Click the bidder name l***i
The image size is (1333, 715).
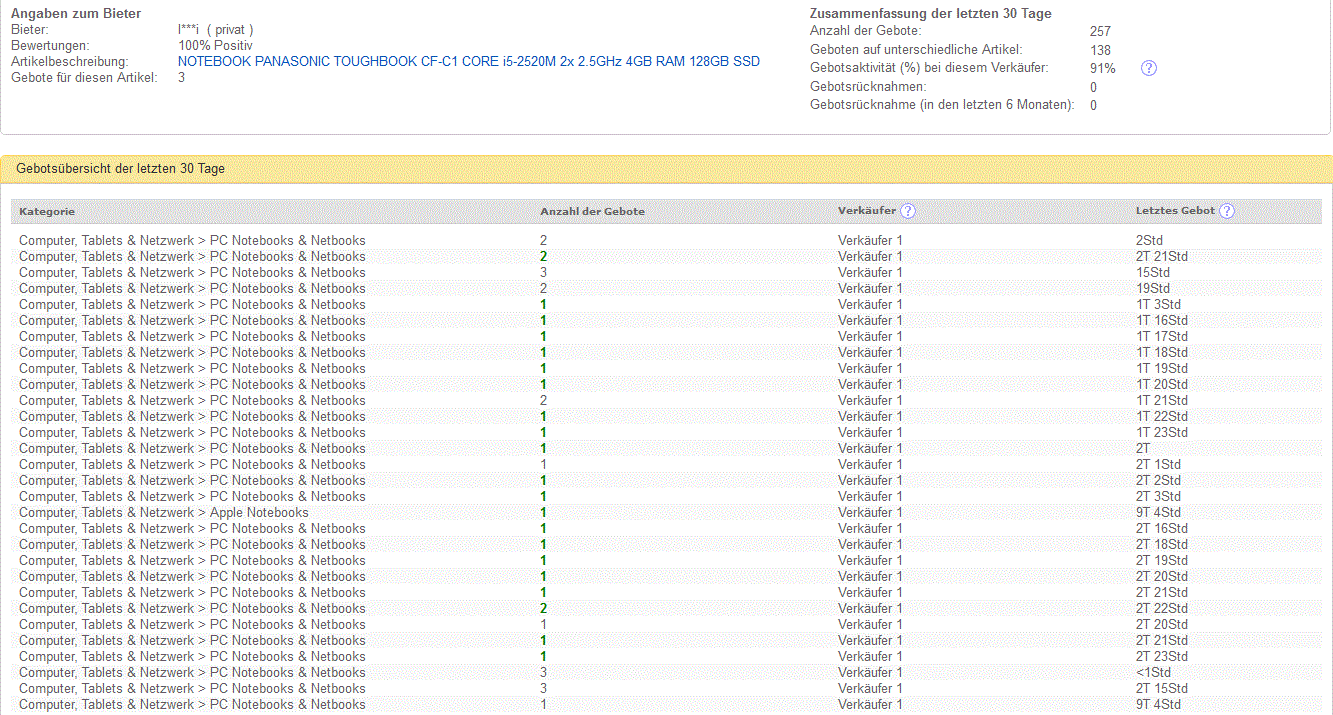point(189,30)
